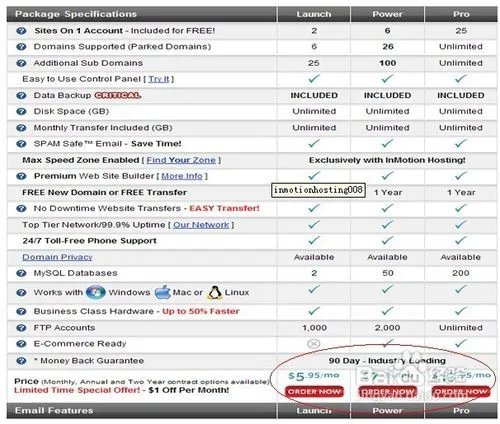Click INCLUDED Data Backup value under Launch
The image size is (500, 424).
(314, 96)
